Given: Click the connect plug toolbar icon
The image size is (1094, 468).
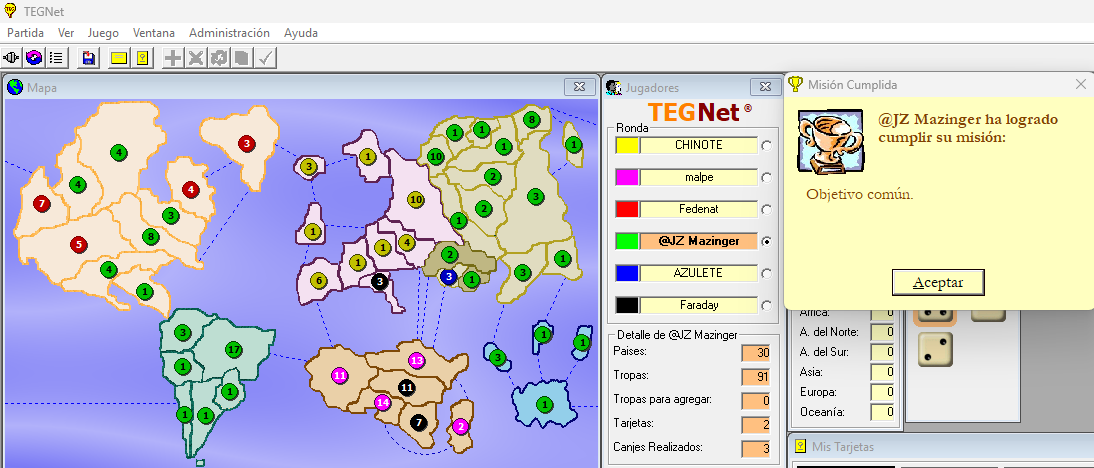Looking at the screenshot, I should [12, 58].
